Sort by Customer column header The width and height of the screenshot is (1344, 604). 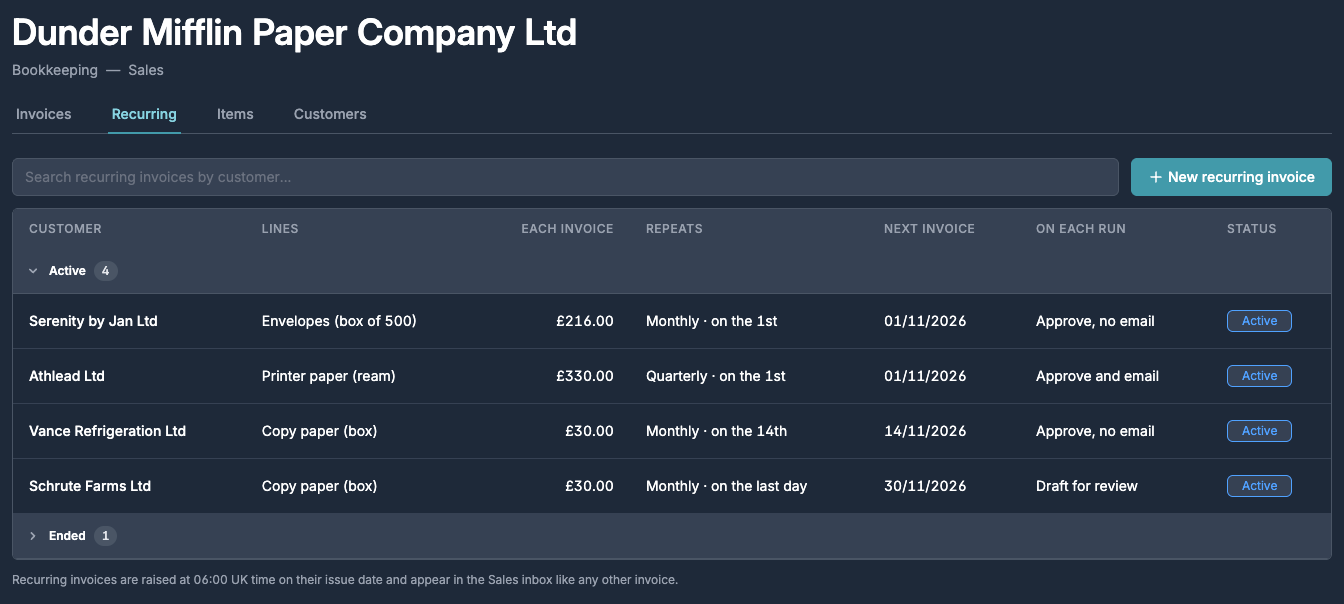pos(65,229)
